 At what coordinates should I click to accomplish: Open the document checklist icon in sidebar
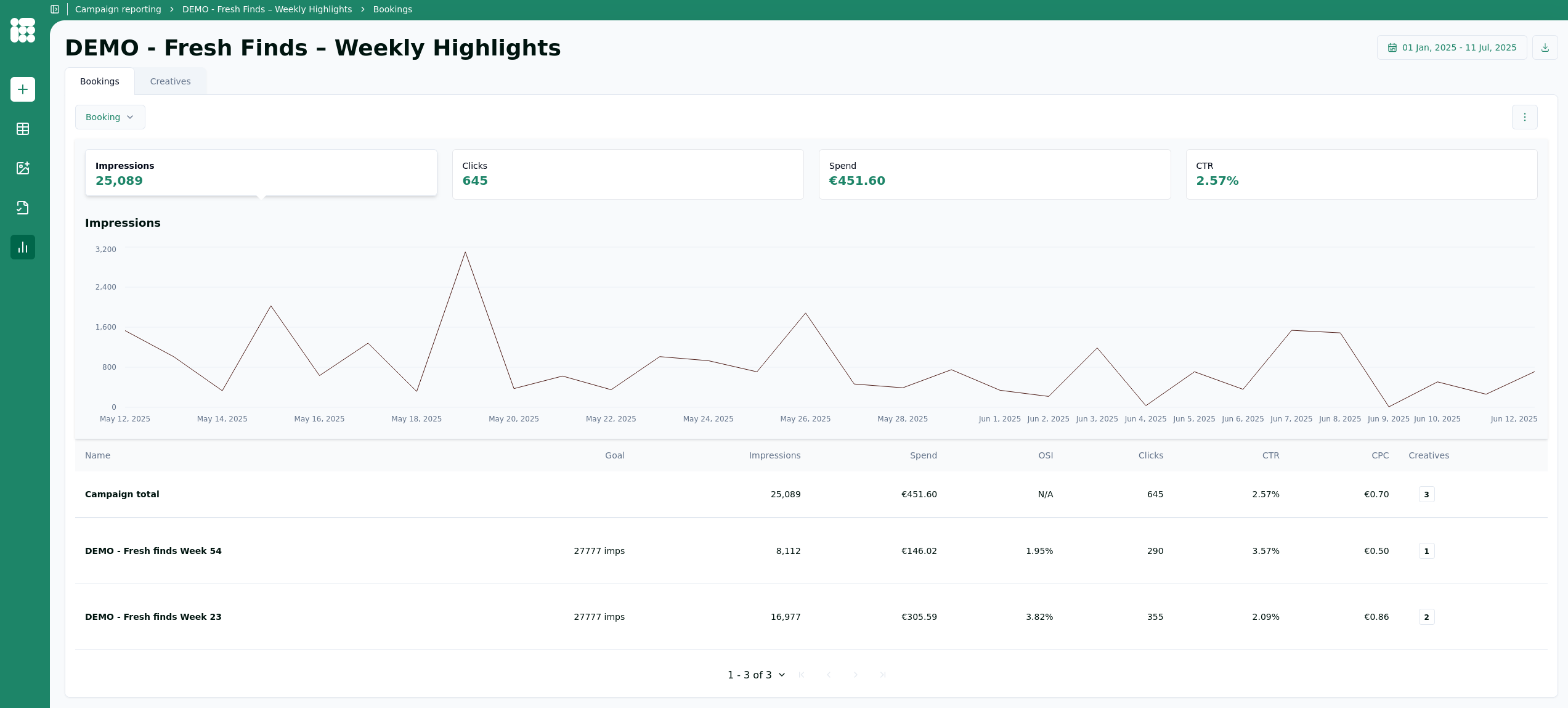pyautogui.click(x=23, y=208)
